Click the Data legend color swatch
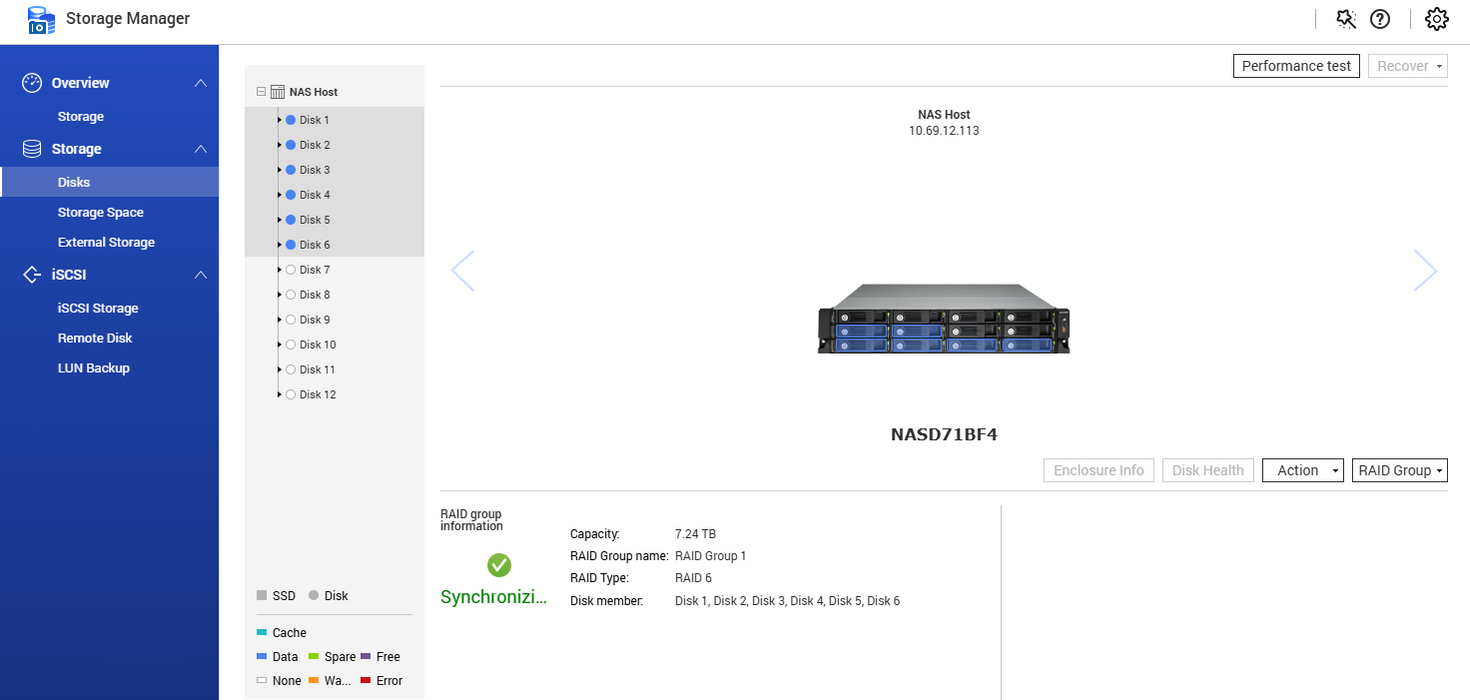1470x700 pixels. click(x=262, y=656)
